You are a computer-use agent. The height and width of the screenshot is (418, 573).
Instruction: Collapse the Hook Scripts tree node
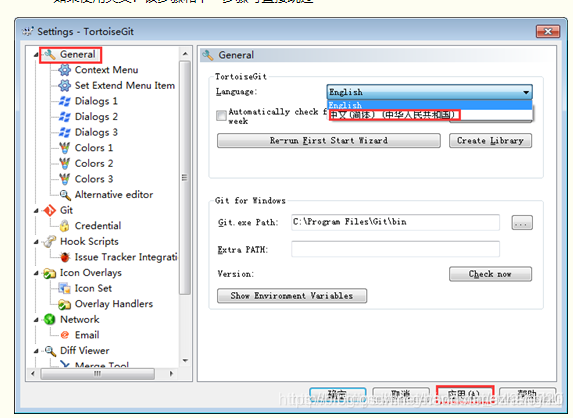(x=36, y=242)
